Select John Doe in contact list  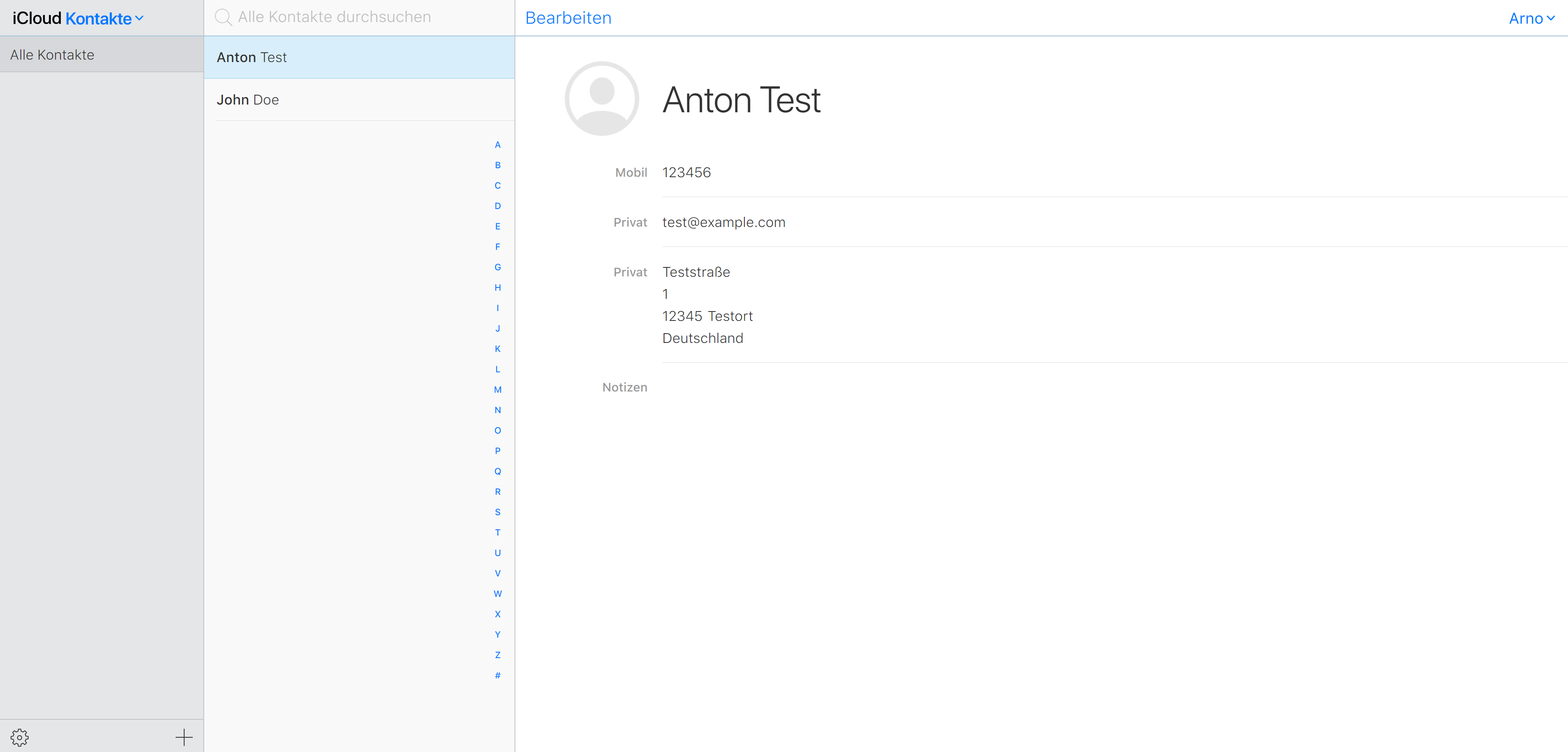(x=248, y=100)
